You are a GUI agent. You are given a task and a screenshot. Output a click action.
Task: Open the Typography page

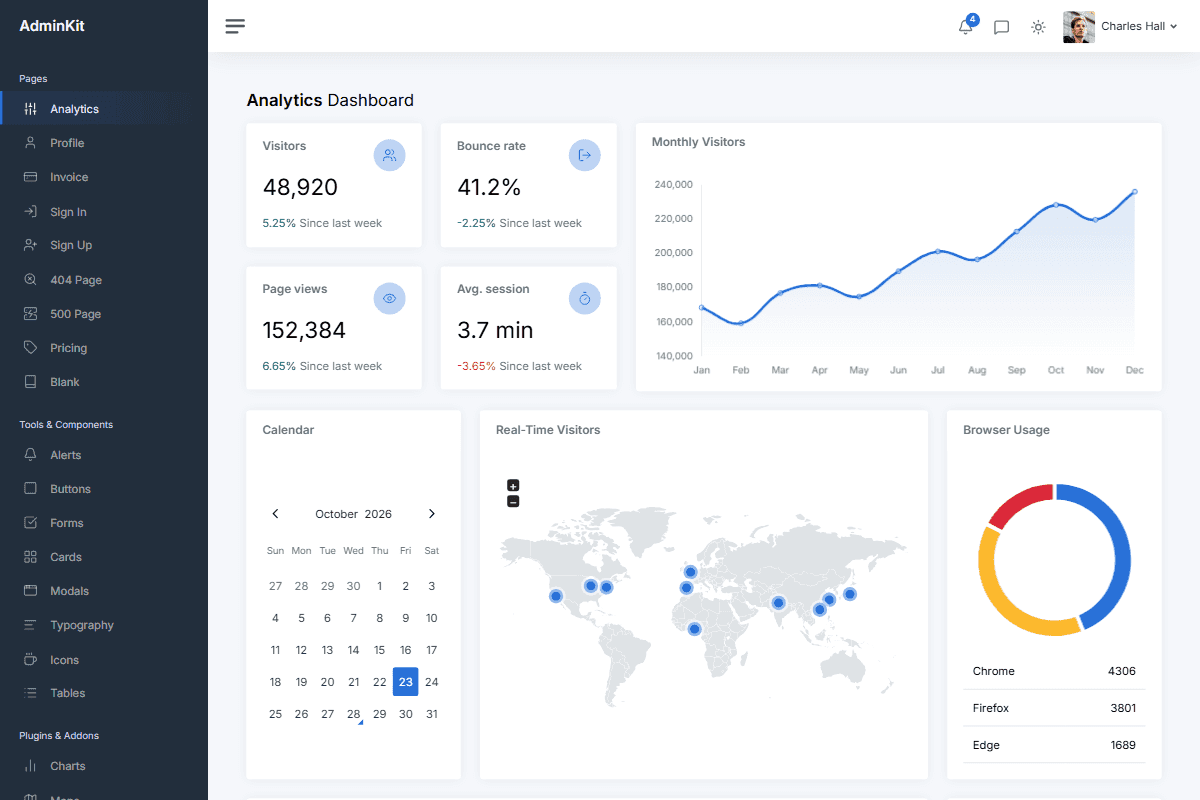tap(82, 625)
